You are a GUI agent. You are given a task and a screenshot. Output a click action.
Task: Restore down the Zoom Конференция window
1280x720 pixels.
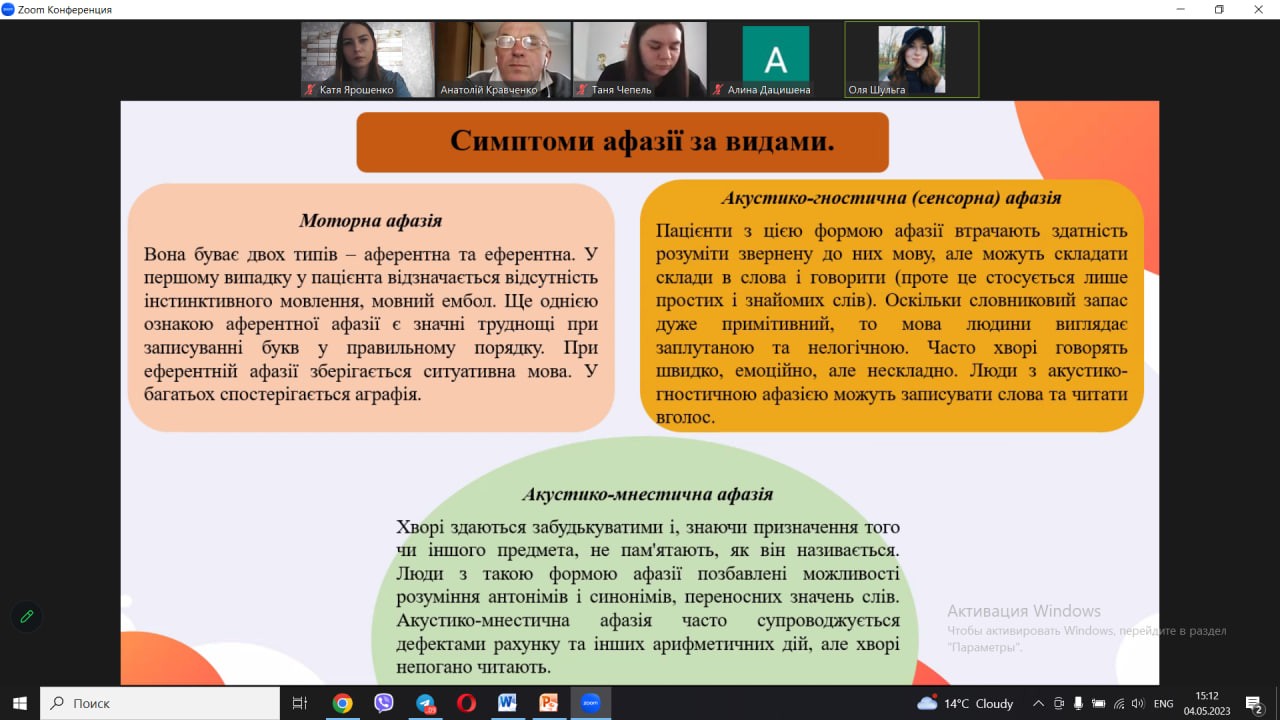pyautogui.click(x=1219, y=9)
